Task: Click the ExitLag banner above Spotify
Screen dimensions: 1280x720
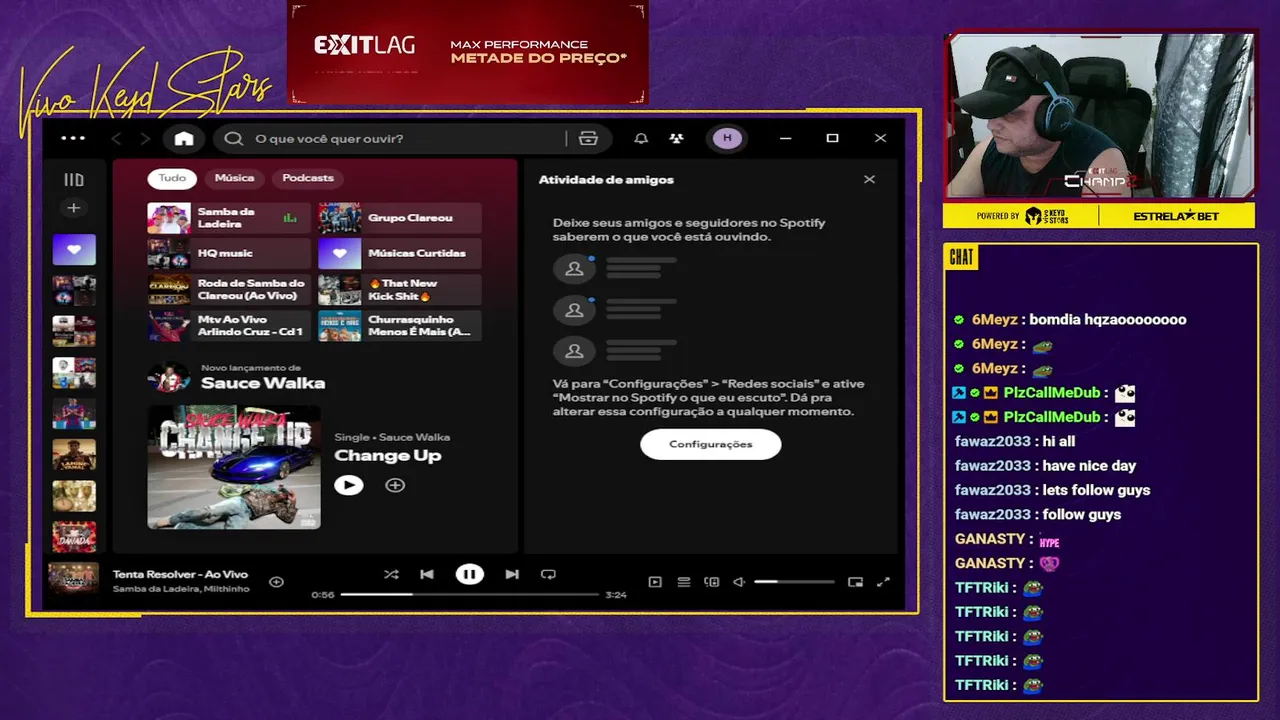Action: coord(468,52)
